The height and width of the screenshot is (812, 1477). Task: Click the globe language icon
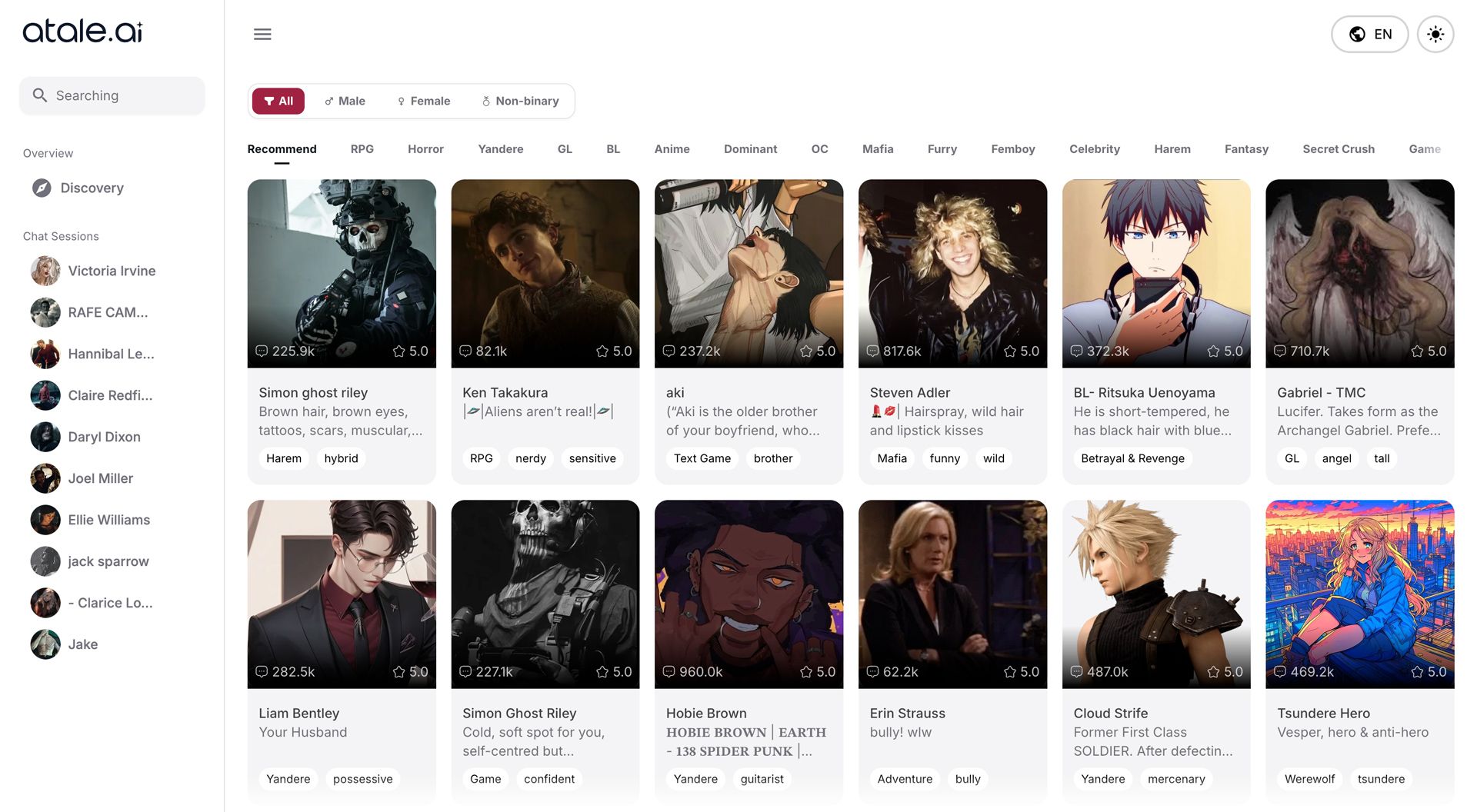coord(1357,34)
